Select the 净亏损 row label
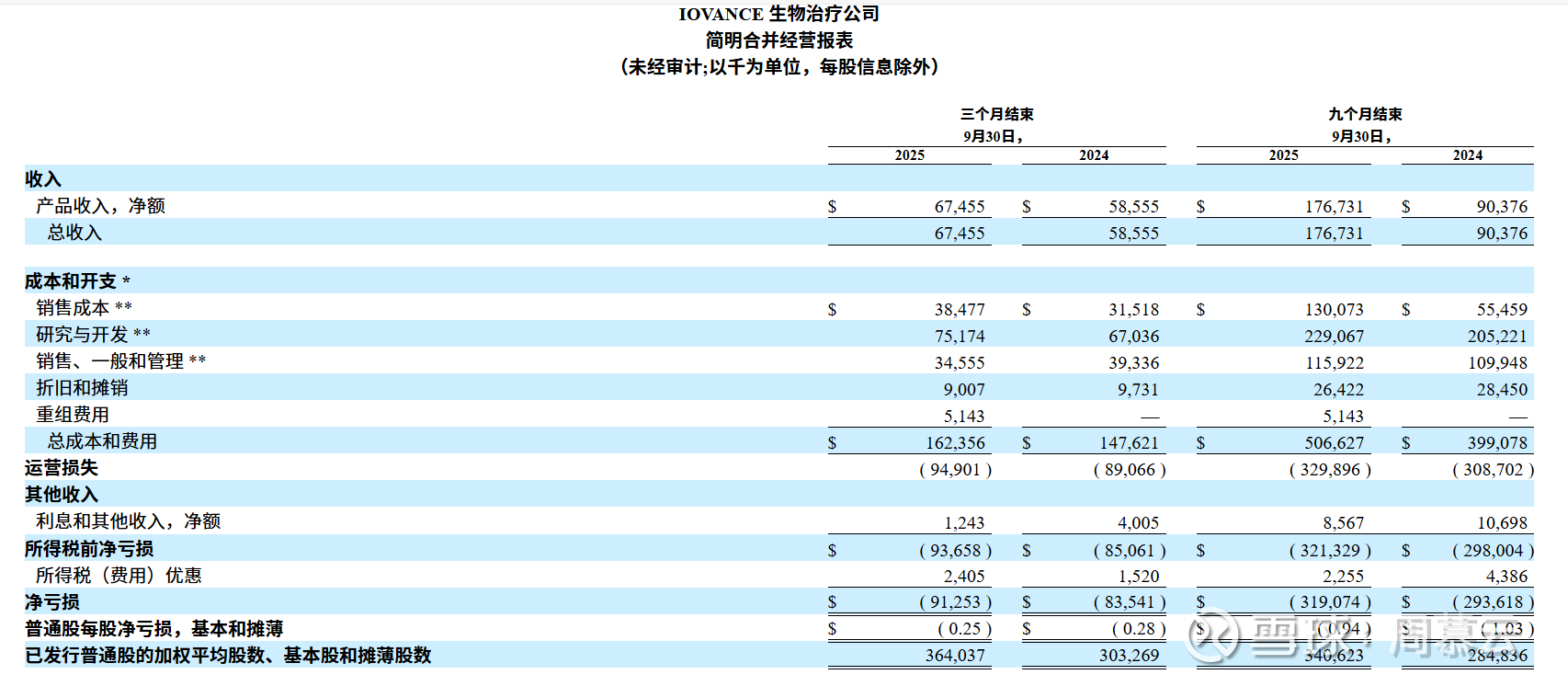The width and height of the screenshot is (1568, 686). coord(52,601)
